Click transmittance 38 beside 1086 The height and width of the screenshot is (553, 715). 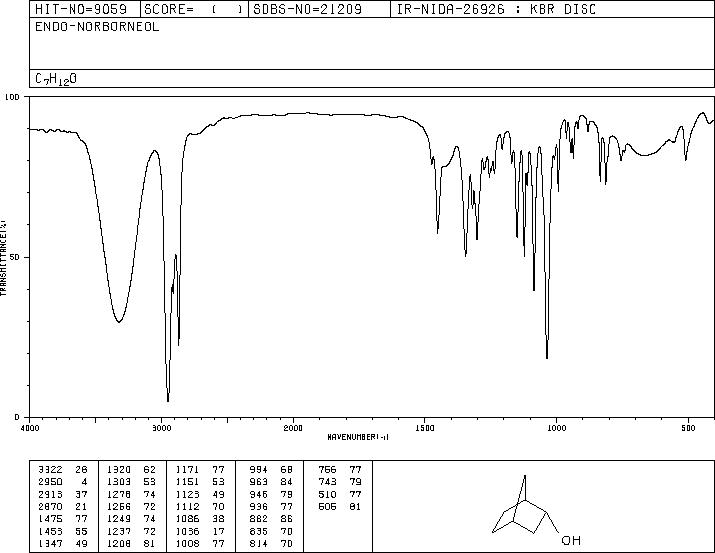click(218, 519)
